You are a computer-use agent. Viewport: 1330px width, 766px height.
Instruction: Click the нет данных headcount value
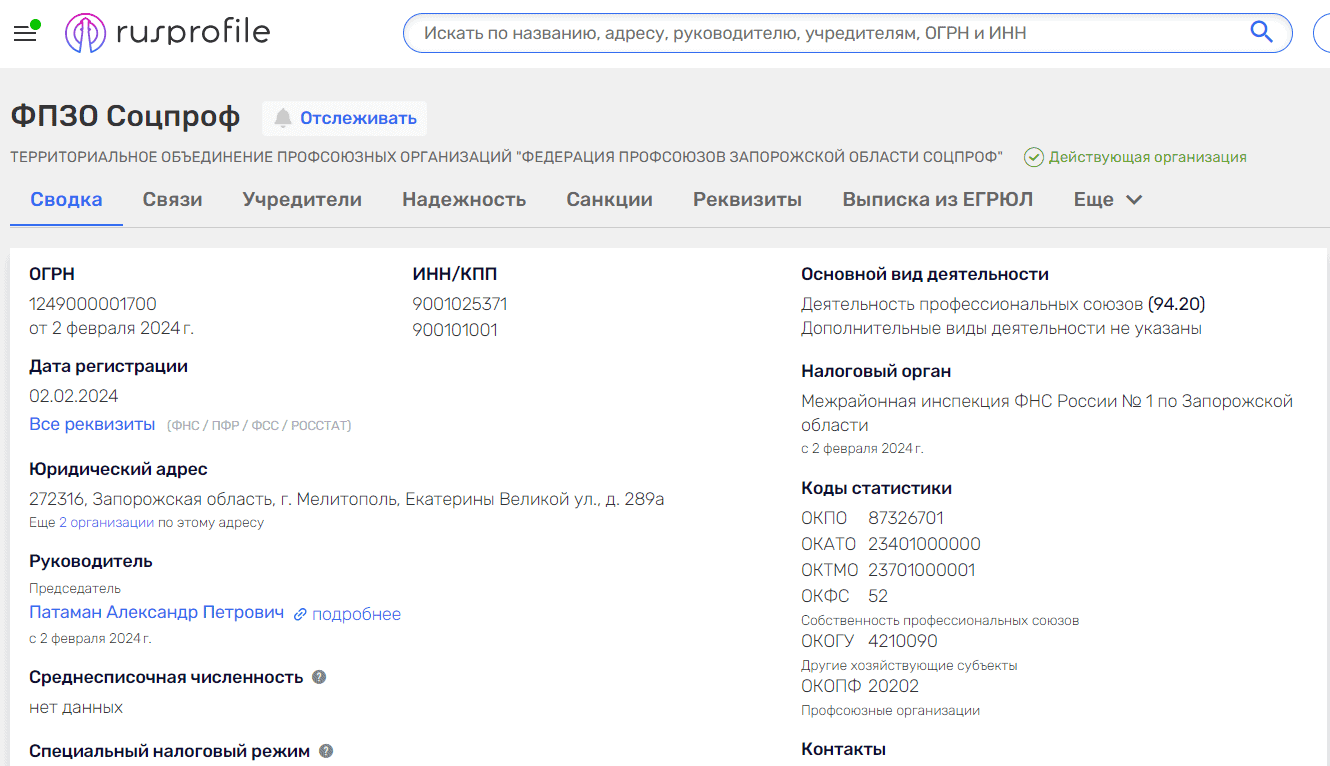[76, 707]
